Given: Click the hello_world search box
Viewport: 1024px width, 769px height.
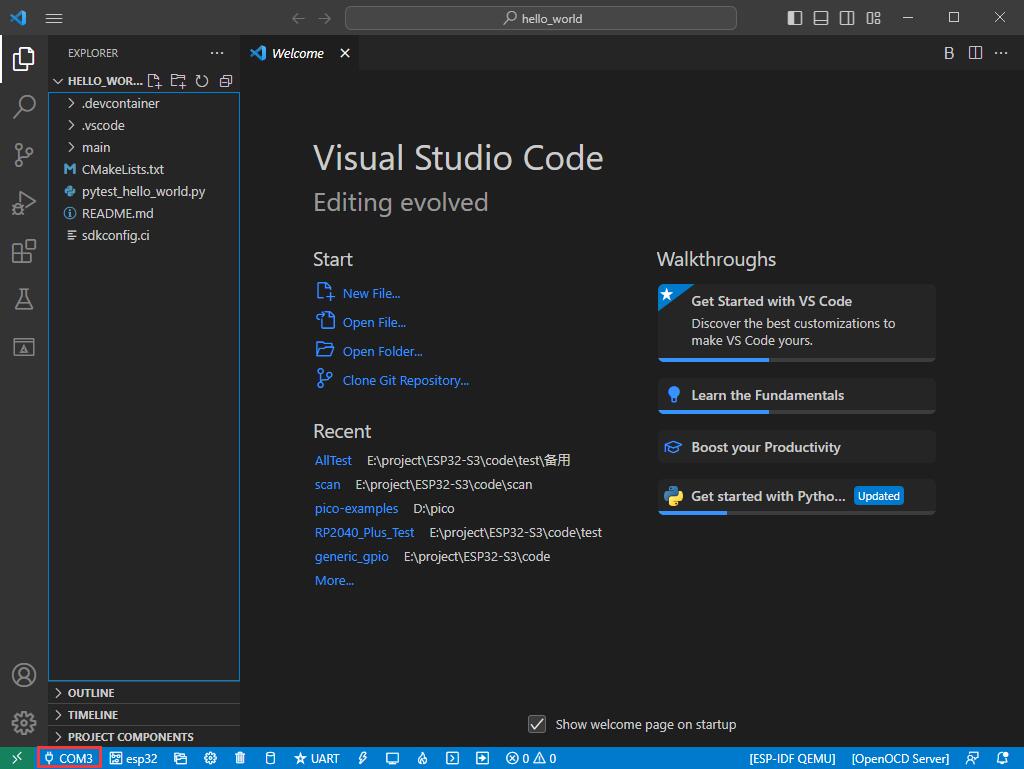Looking at the screenshot, I should [541, 18].
